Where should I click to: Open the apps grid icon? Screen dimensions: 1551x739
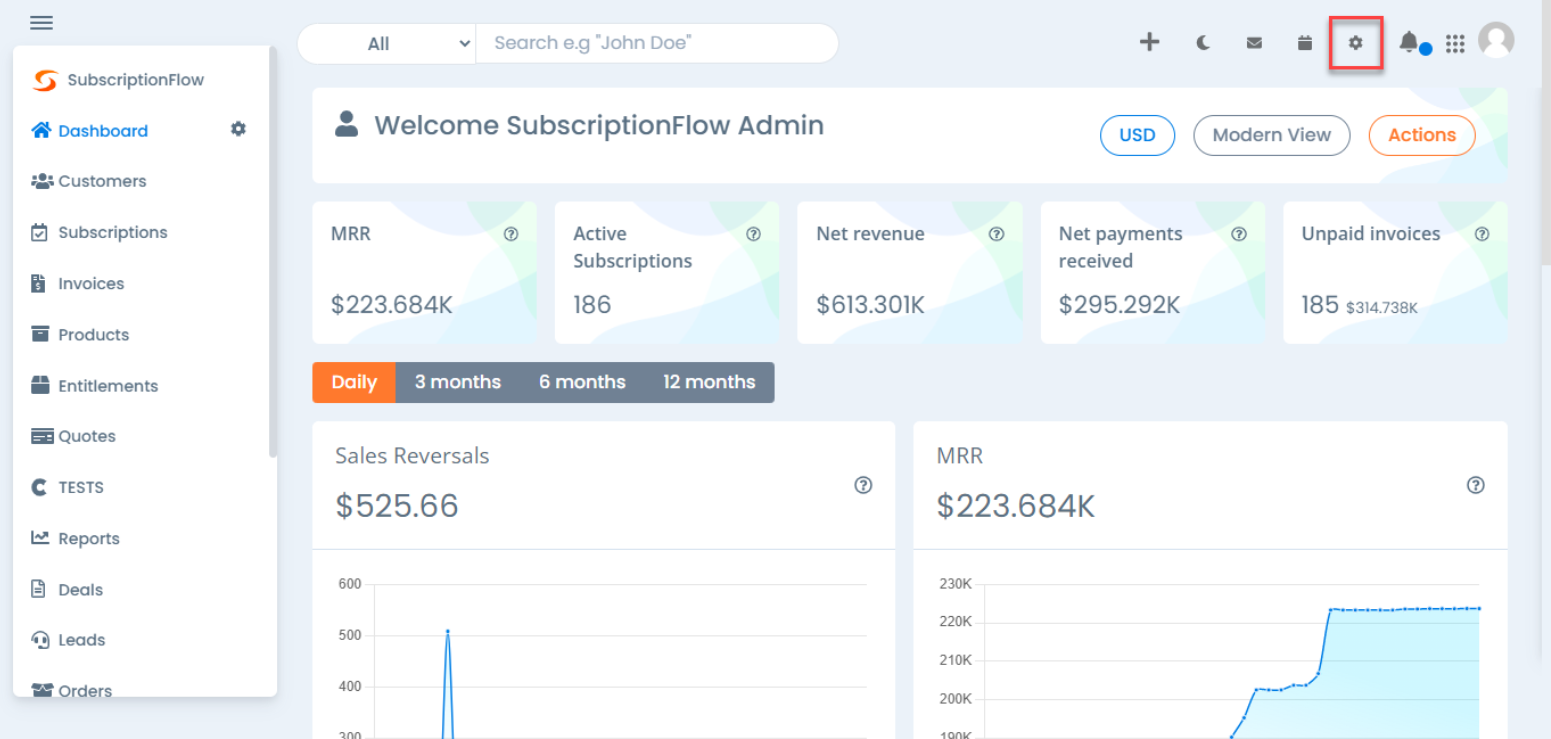tap(1456, 44)
